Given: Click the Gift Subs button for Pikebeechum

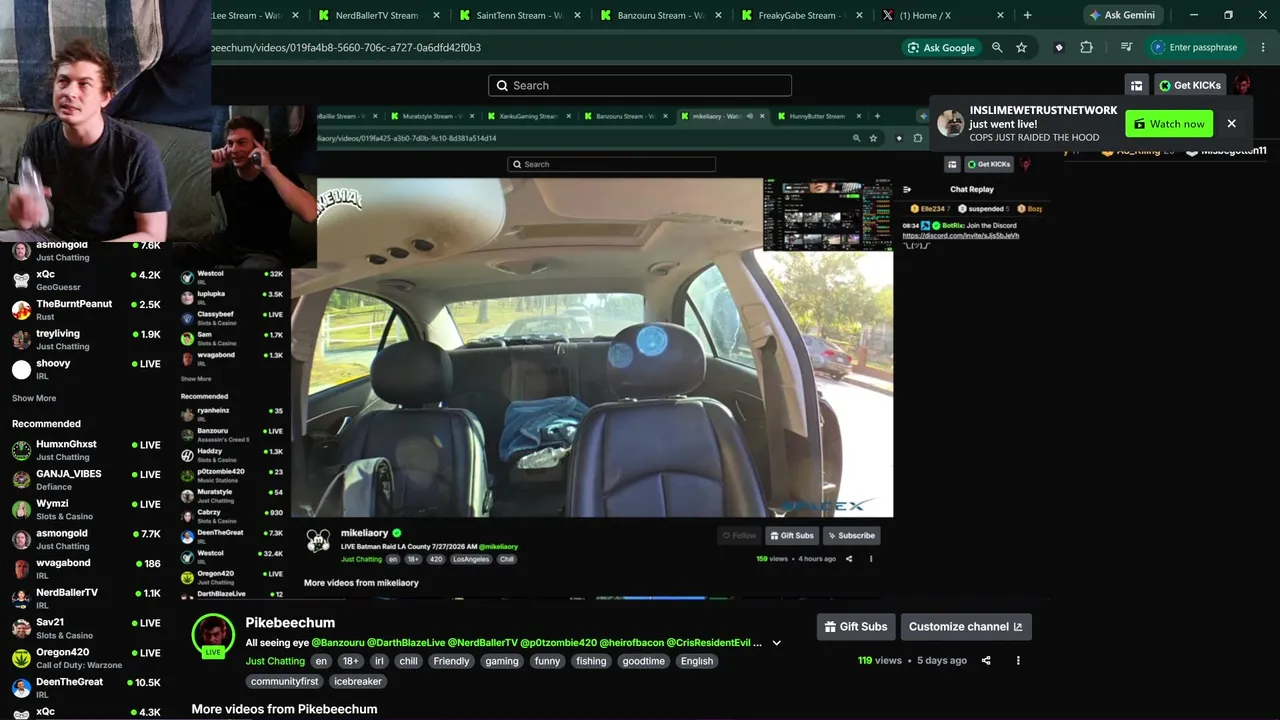Looking at the screenshot, I should [x=855, y=627].
